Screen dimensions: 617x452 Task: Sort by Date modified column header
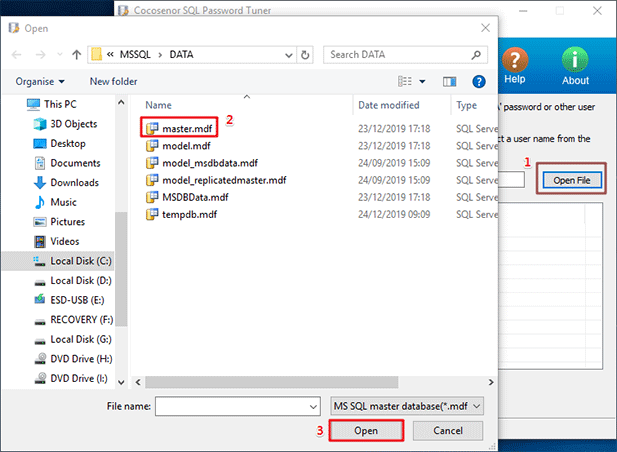click(388, 105)
